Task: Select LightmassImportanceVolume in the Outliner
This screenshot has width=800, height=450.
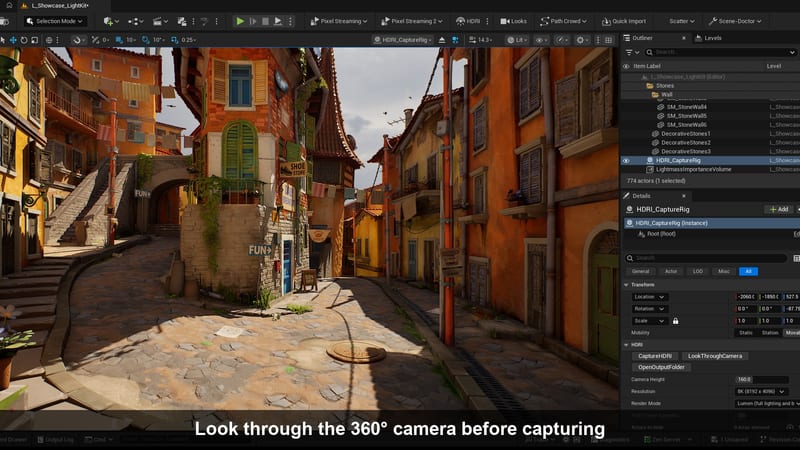Action: point(693,169)
